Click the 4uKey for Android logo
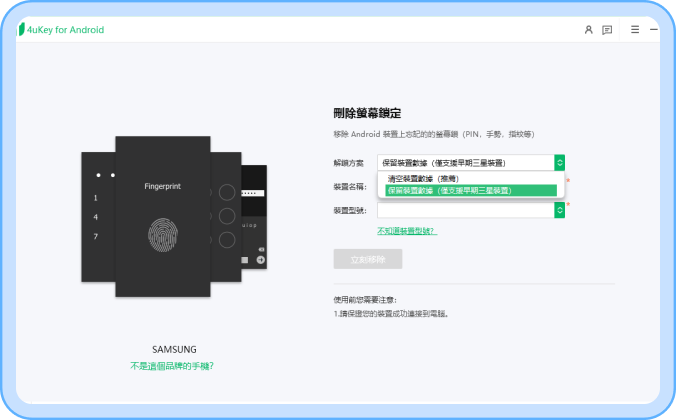Screen dimensions: 676x420 point(61,30)
